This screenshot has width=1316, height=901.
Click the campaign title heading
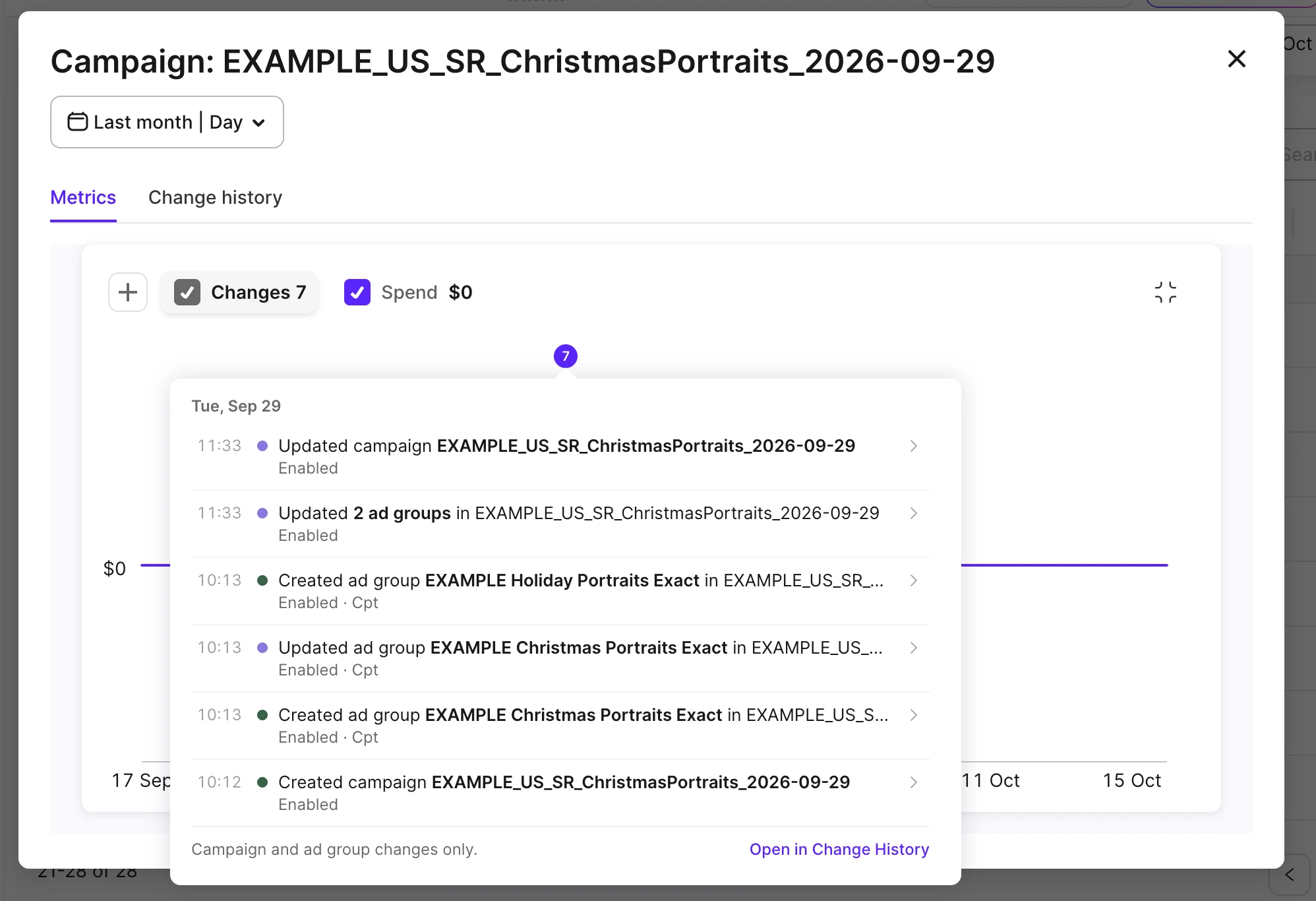523,61
